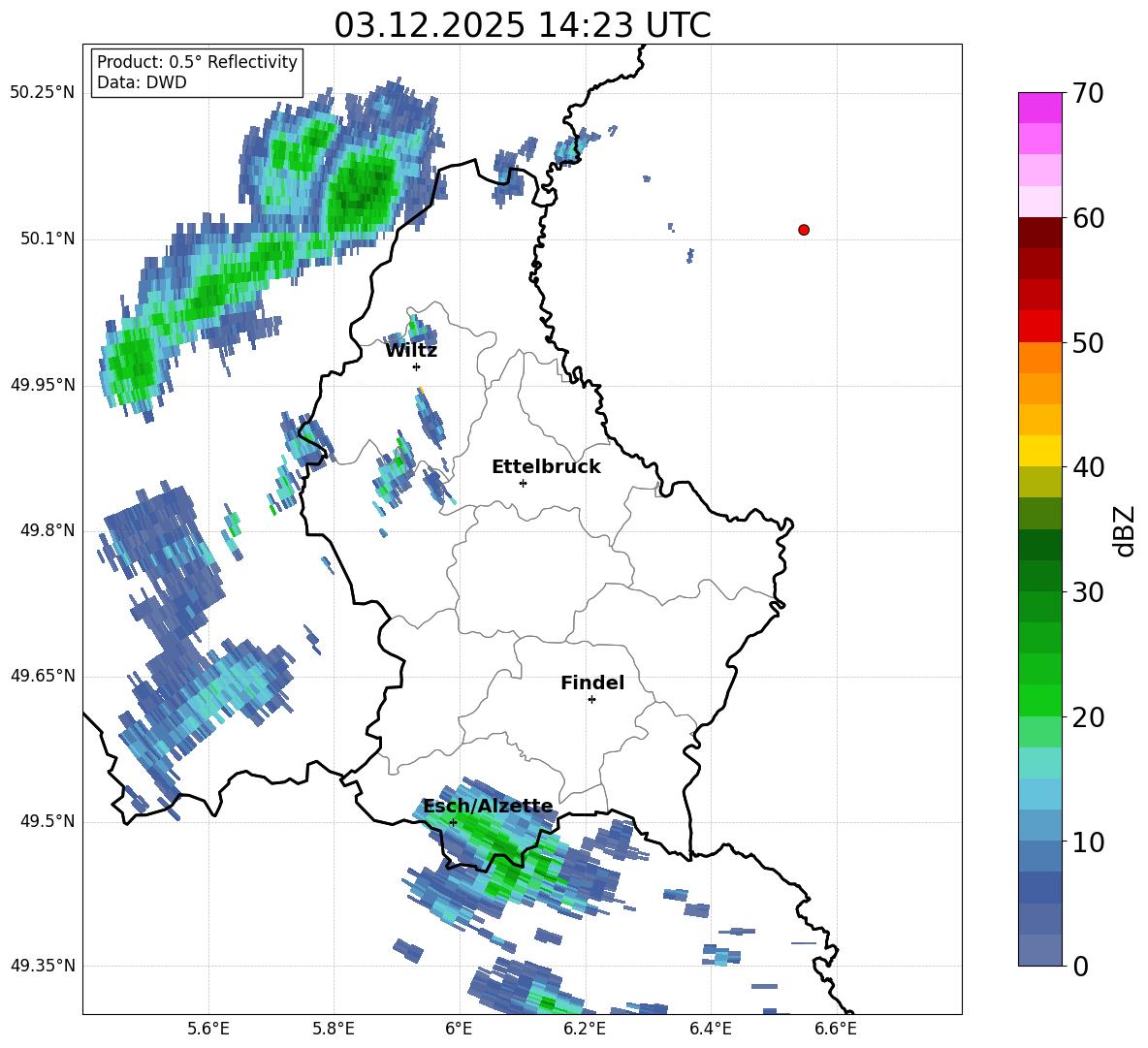Click the Findel station cross marker
Viewport: 1148px width, 1048px height.
click(x=591, y=700)
